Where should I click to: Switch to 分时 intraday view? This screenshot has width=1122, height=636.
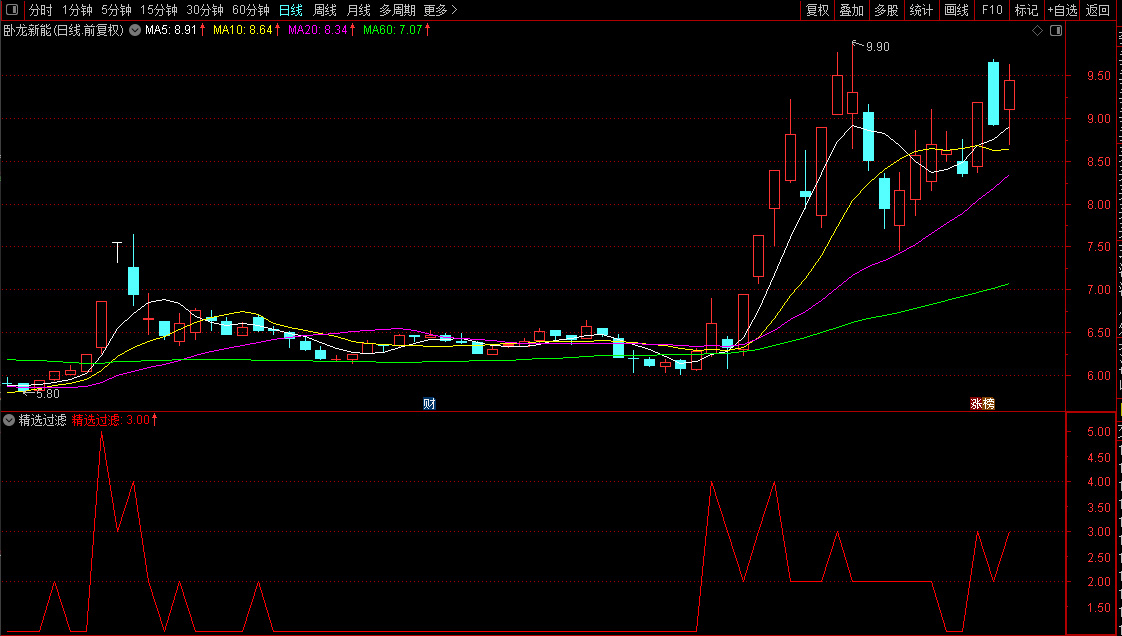tap(41, 10)
